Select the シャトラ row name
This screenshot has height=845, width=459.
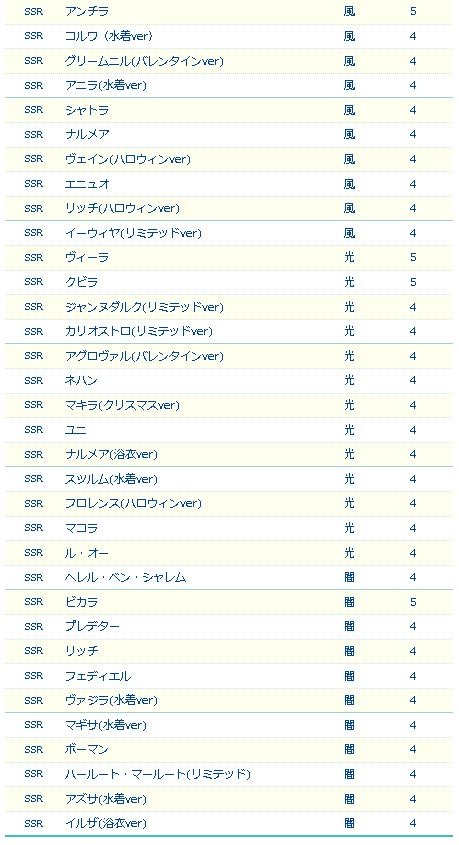pos(87,110)
